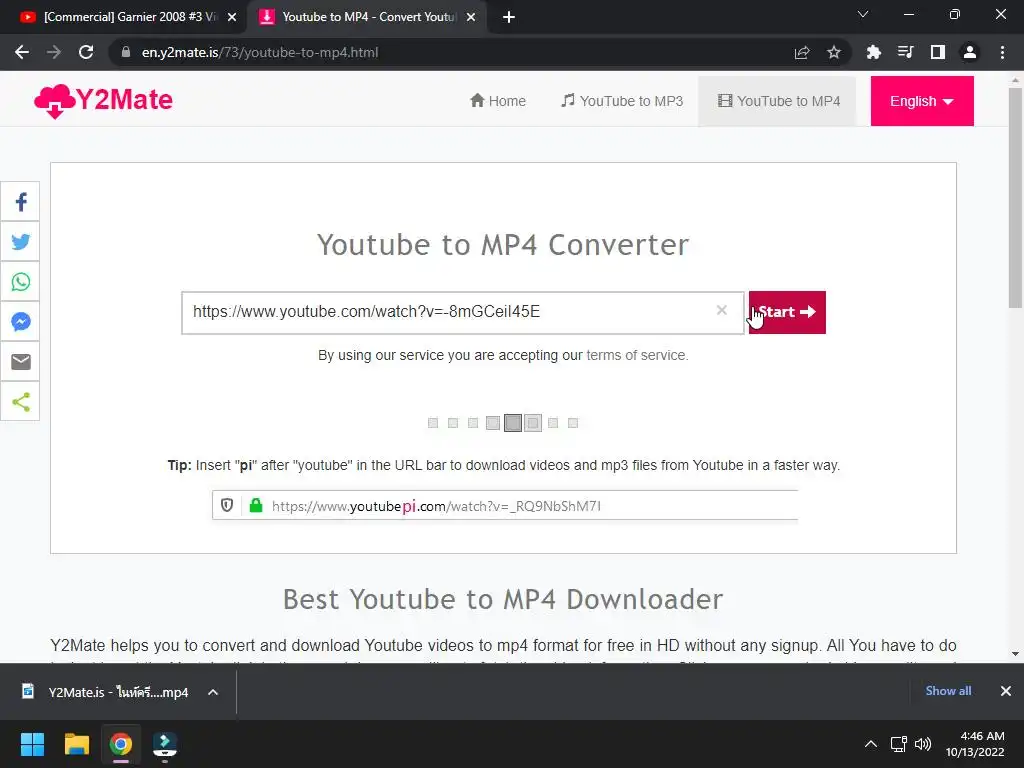Share page via Facebook sidebar icon

(20, 202)
